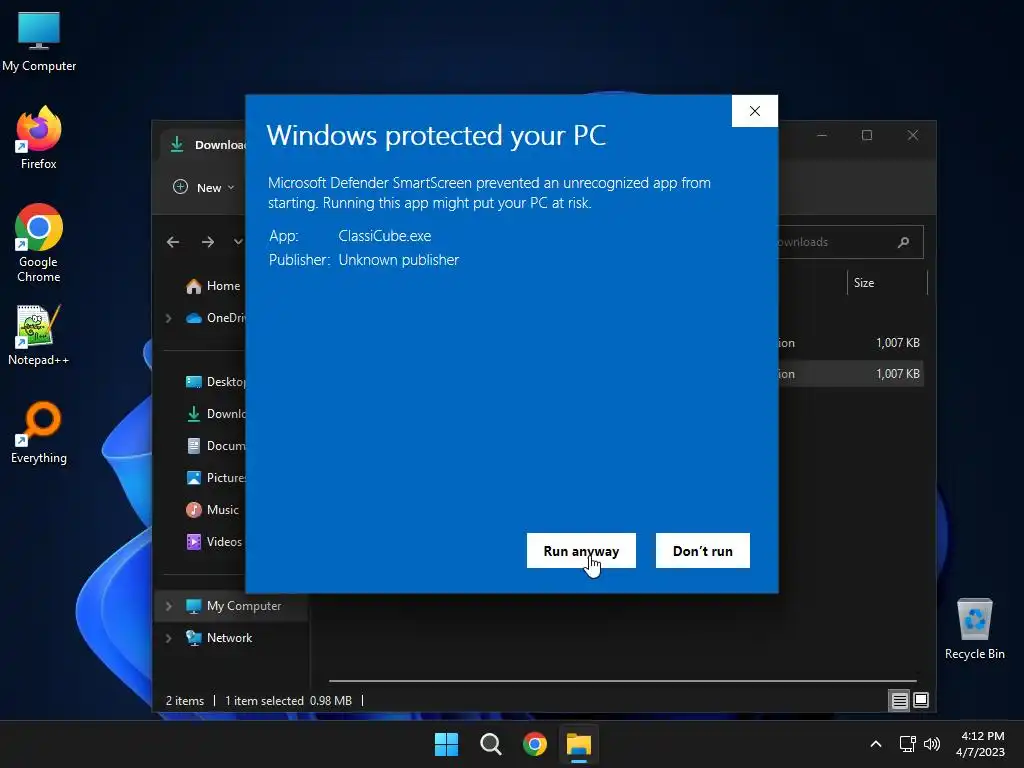Open the Windows Start menu

(447, 744)
